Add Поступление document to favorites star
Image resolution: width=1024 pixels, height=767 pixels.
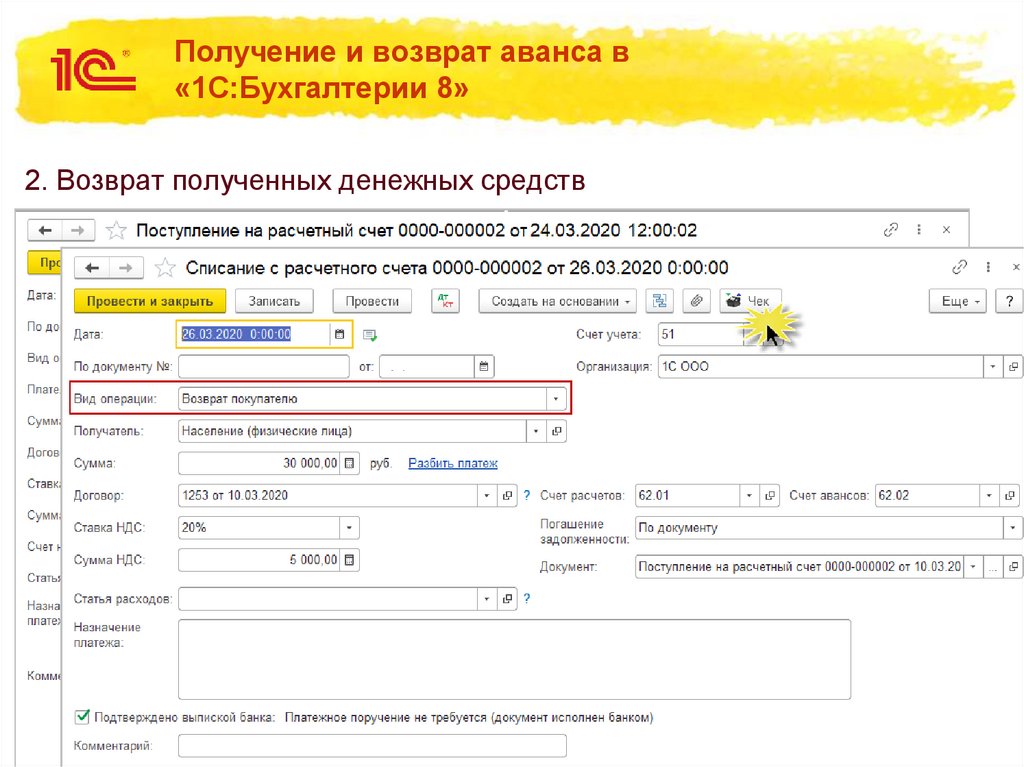[x=116, y=230]
